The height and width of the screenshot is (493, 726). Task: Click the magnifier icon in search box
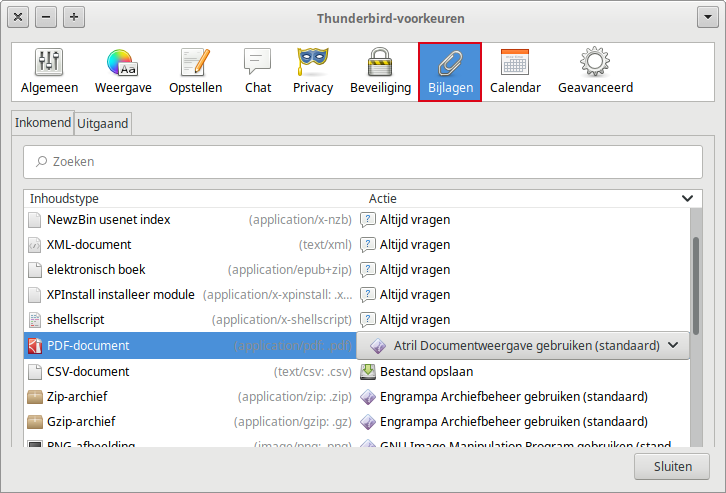[x=42, y=161]
